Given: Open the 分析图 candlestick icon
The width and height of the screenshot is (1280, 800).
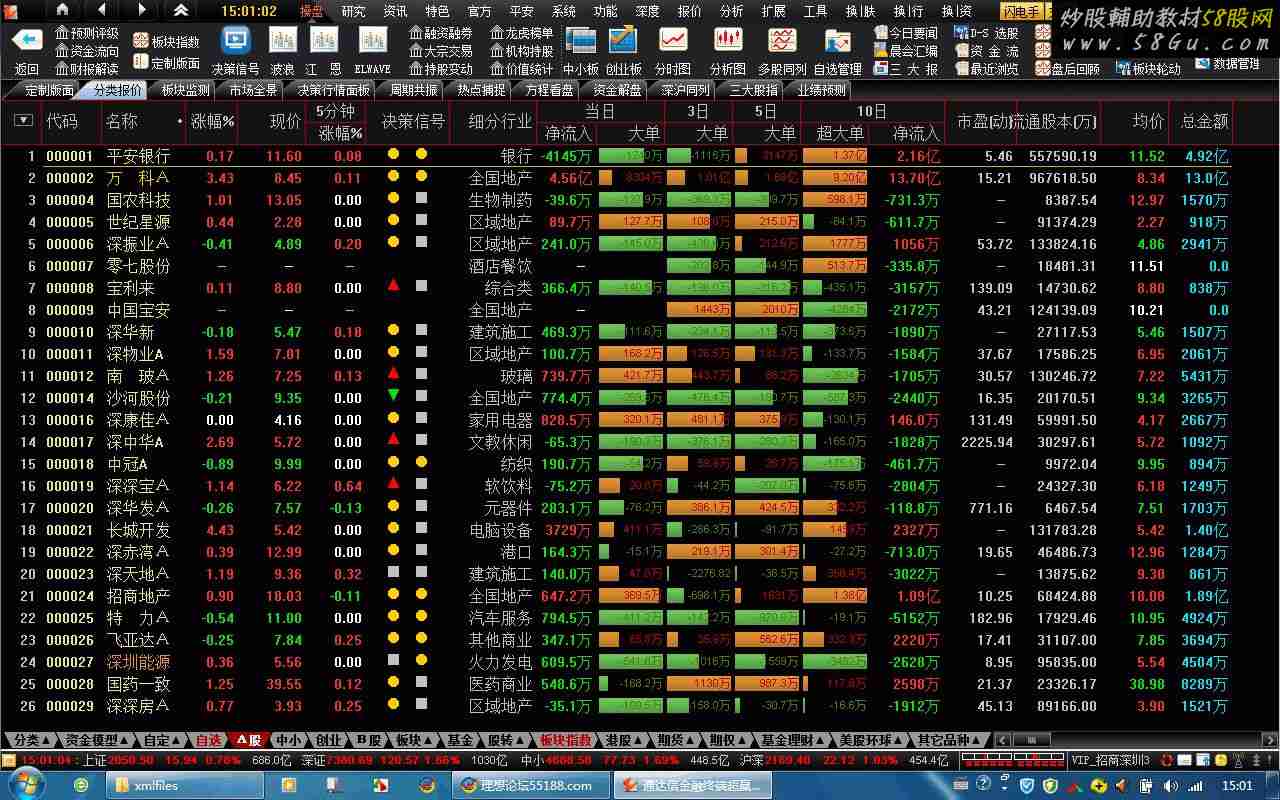Looking at the screenshot, I should coord(728,41).
